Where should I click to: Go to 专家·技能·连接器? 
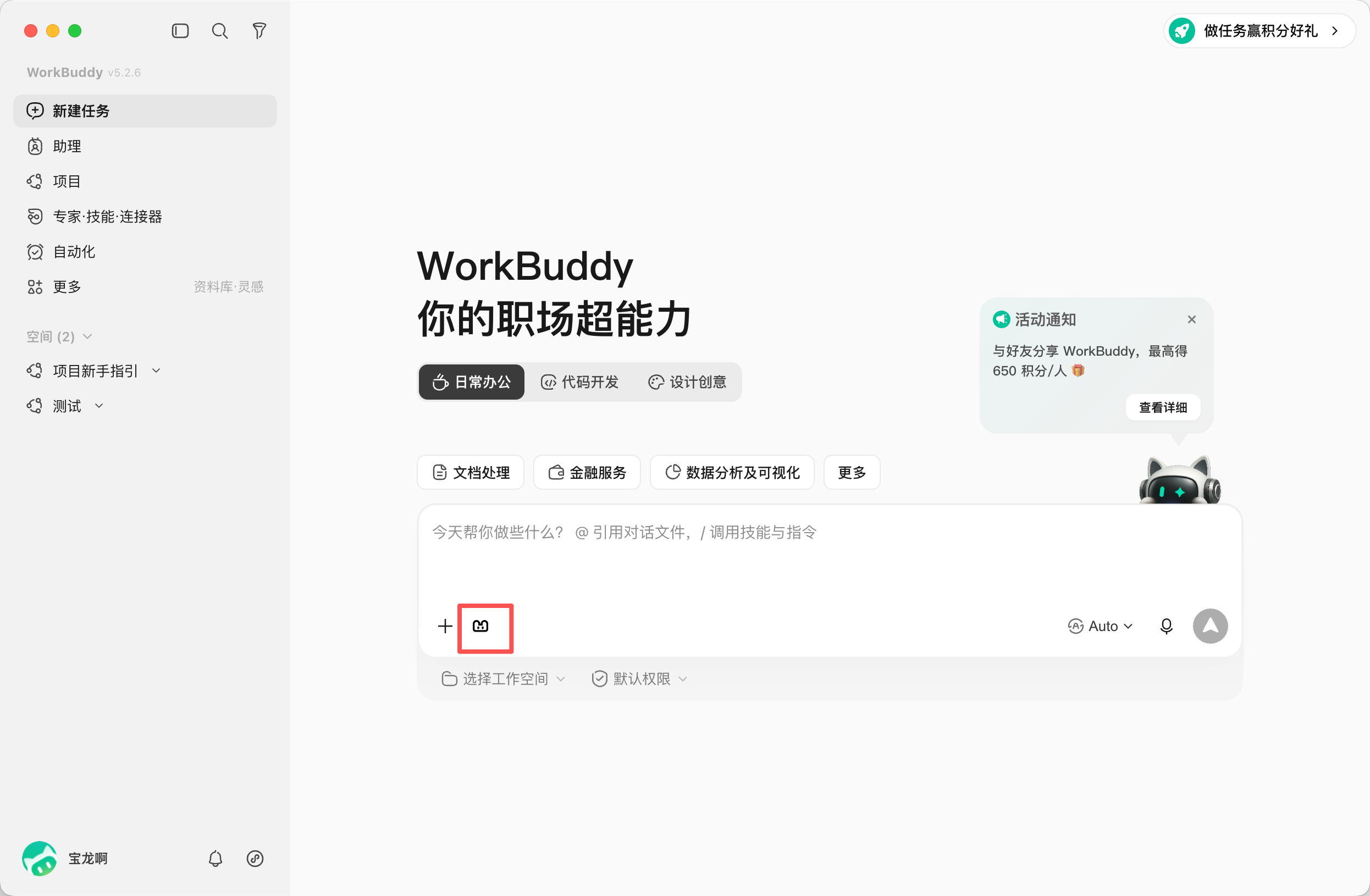click(145, 217)
